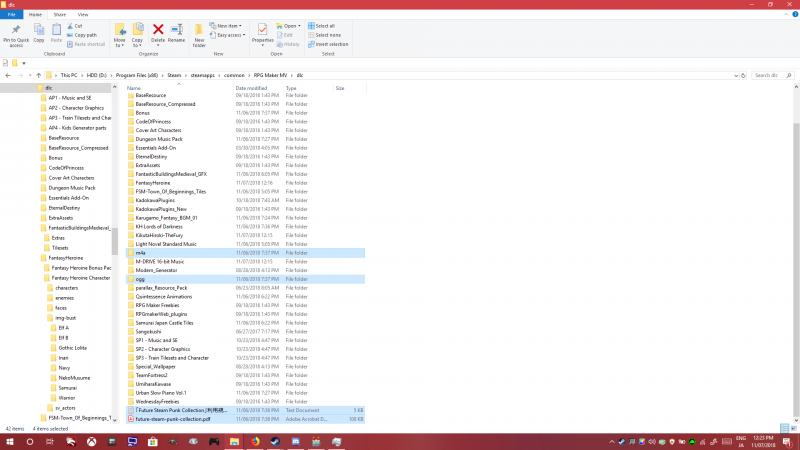800x450 pixels.
Task: Select the m4a folder
Action: click(x=245, y=253)
